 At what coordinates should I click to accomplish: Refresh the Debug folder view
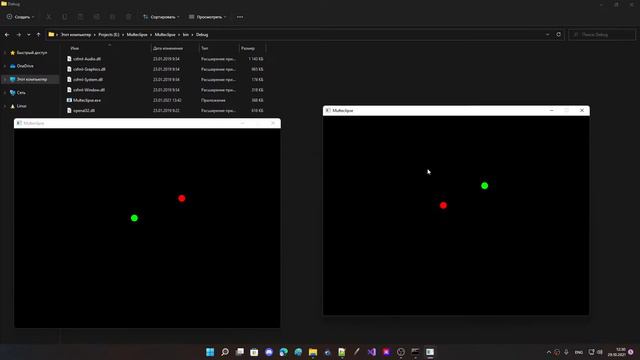pyautogui.click(x=558, y=35)
